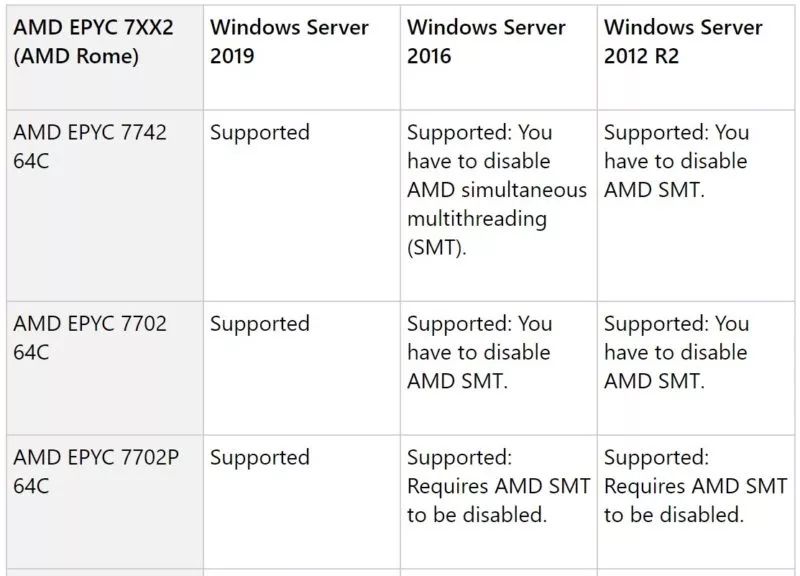Viewport: 800px width, 576px height.
Task: Click the AMD EPYC 7702P 64C row label
Action: tap(96, 472)
